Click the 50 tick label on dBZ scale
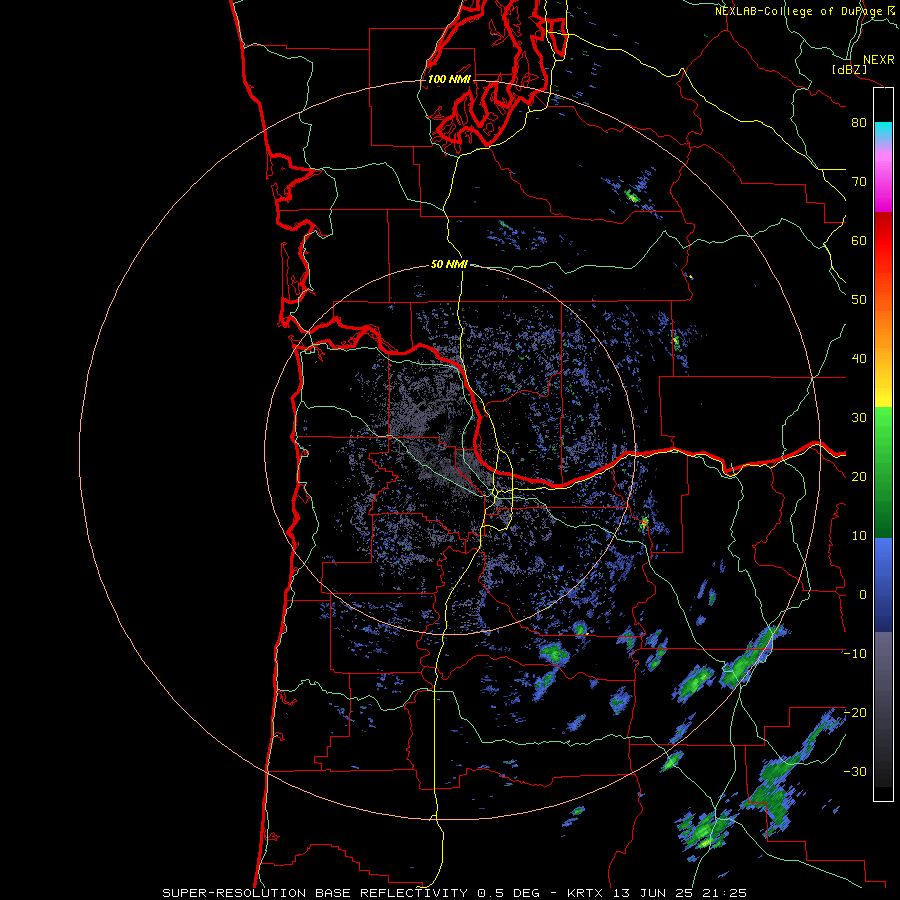The height and width of the screenshot is (900, 900). (859, 300)
